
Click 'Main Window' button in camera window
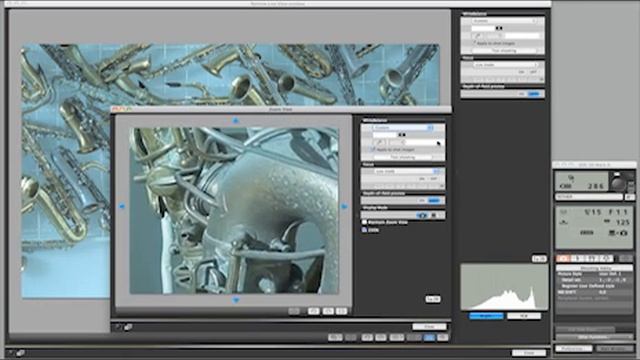pyautogui.click(x=615, y=349)
